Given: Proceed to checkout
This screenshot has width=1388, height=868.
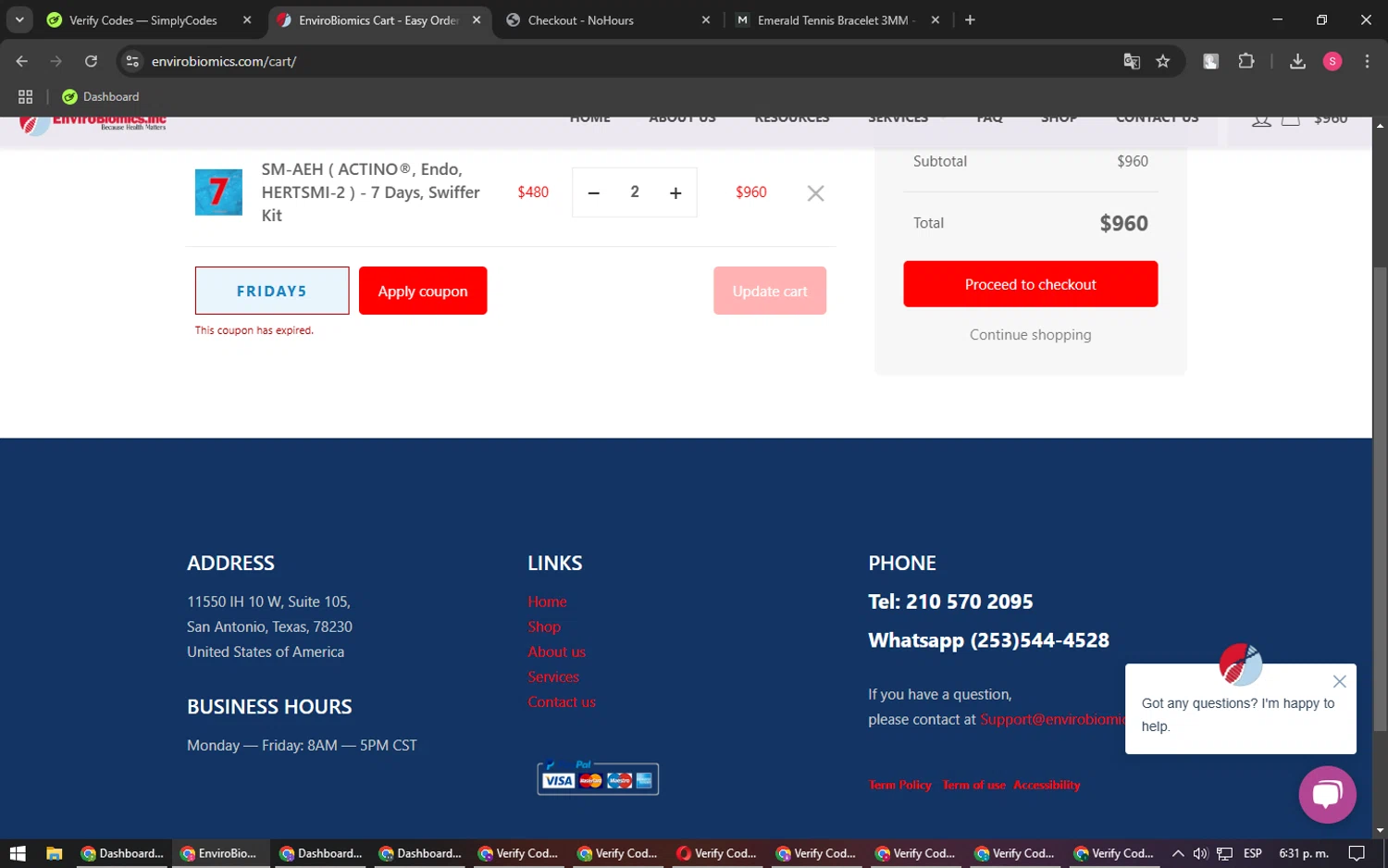Looking at the screenshot, I should coord(1030,284).
